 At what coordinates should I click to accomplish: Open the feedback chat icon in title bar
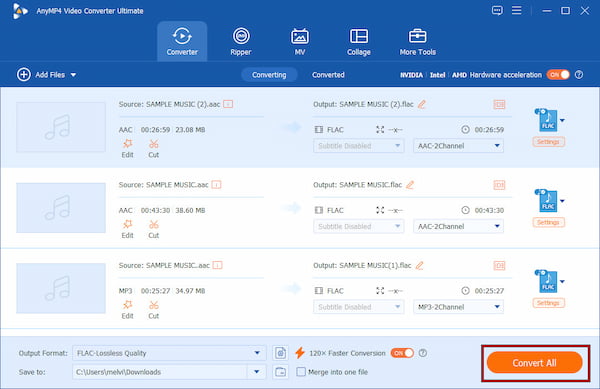[497, 10]
